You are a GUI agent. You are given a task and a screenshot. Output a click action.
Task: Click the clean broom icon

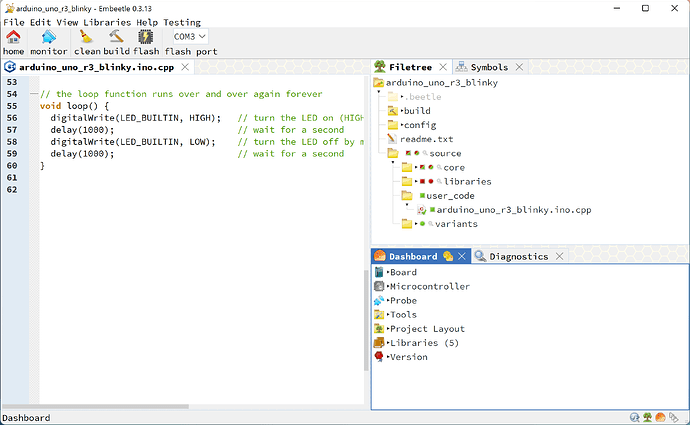[86, 37]
